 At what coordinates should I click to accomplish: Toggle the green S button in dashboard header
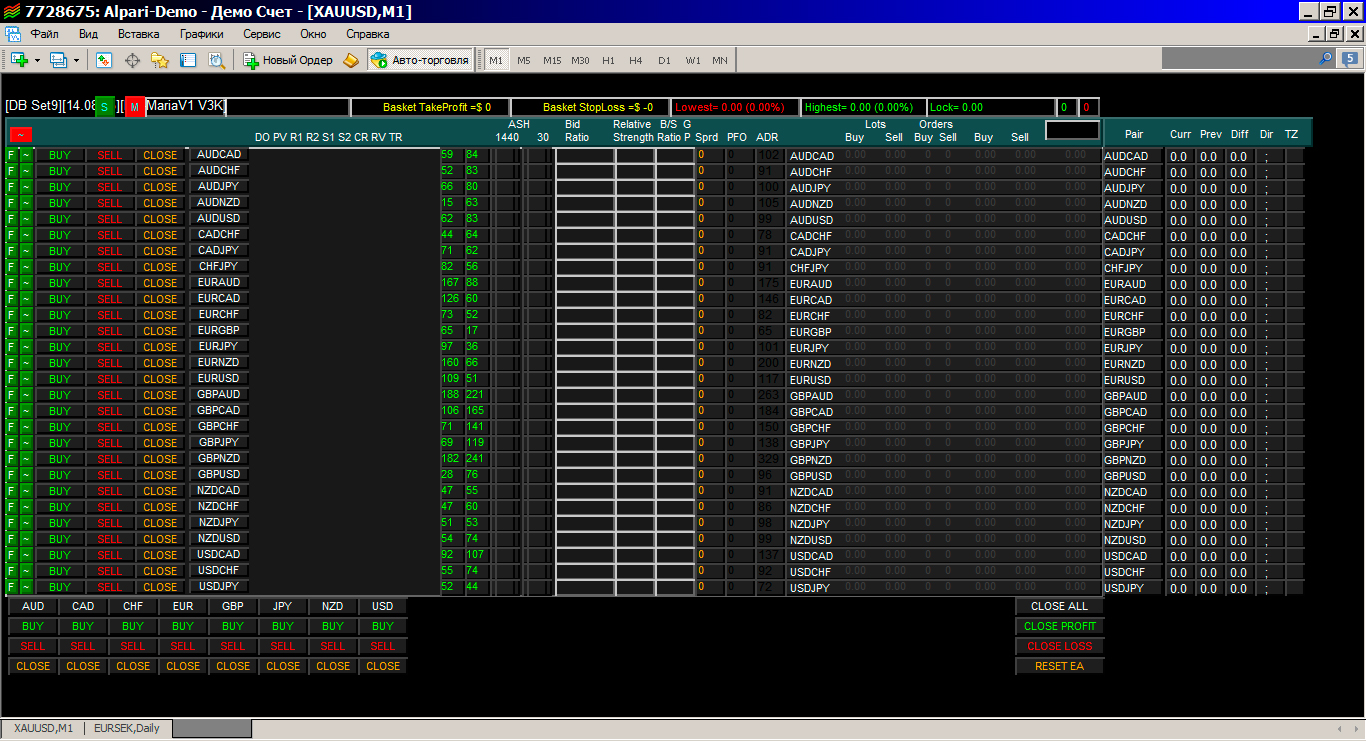point(104,106)
